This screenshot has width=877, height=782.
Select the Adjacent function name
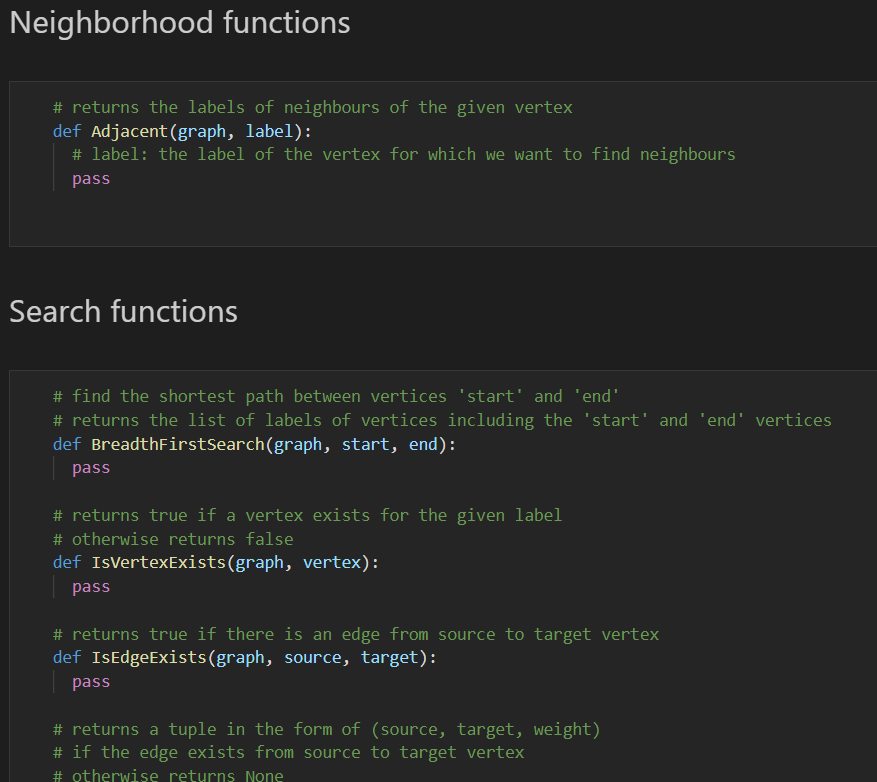(129, 130)
